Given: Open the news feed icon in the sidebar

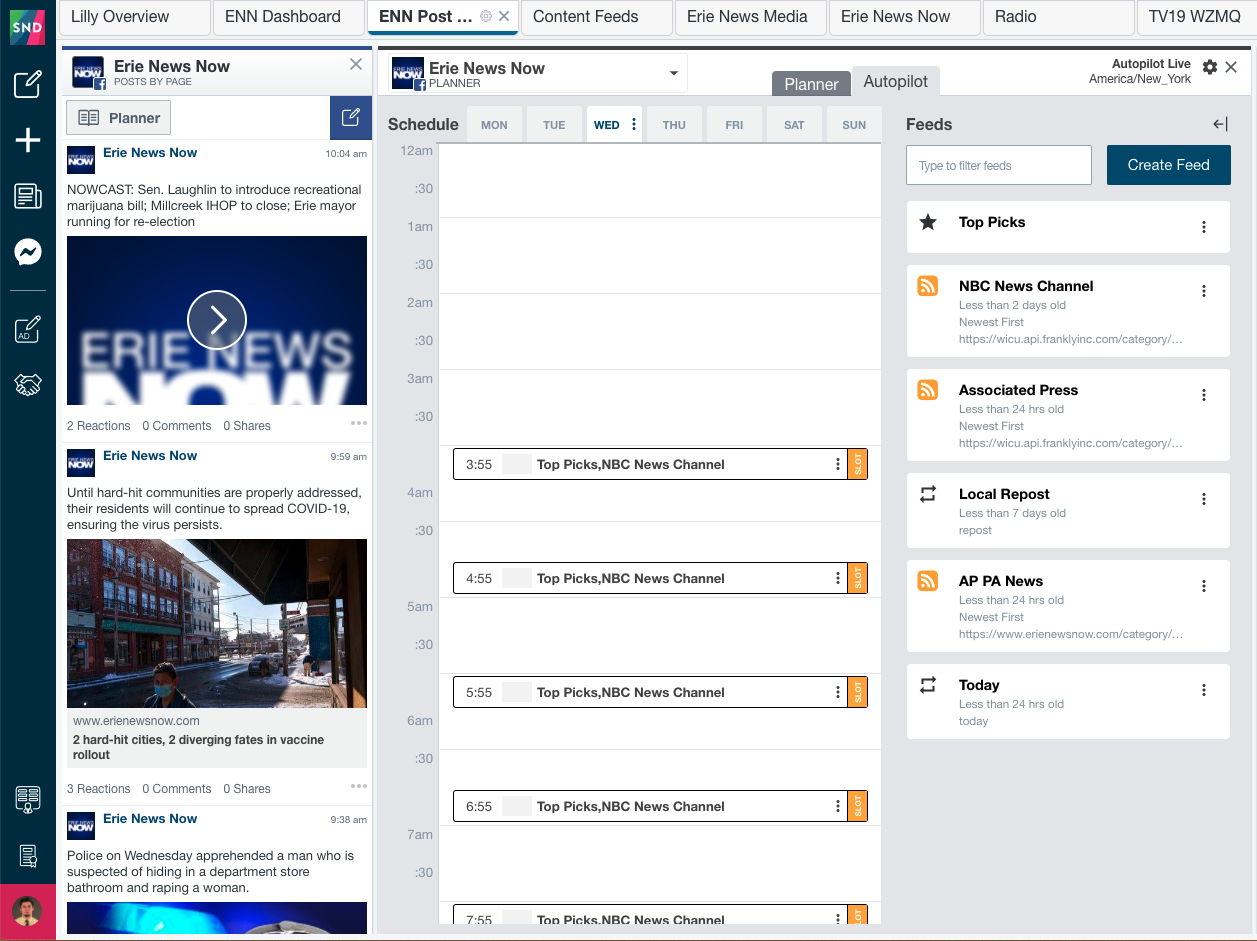Looking at the screenshot, I should [x=28, y=196].
